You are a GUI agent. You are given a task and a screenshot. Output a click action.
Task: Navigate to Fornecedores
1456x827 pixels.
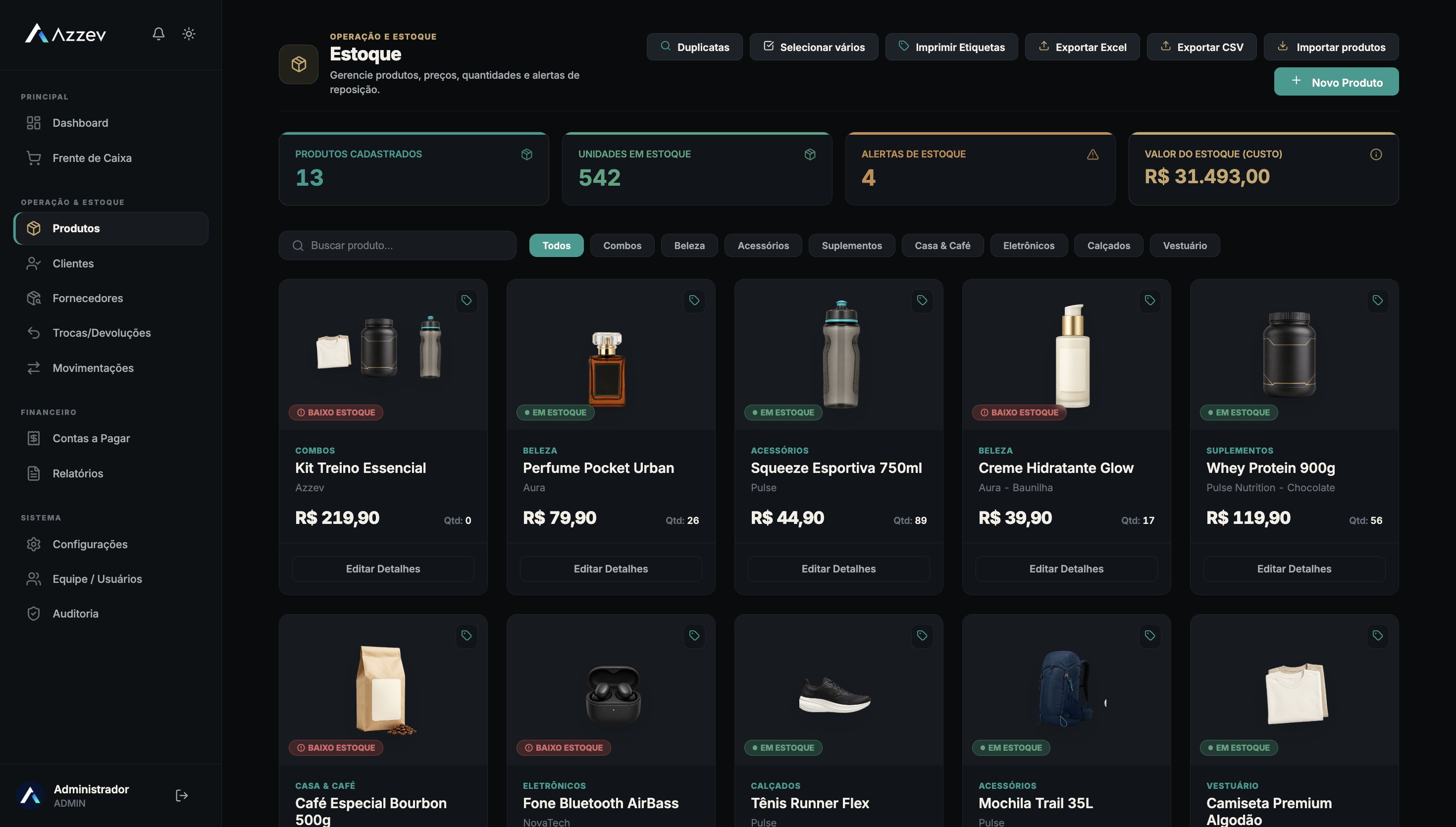tap(111, 298)
